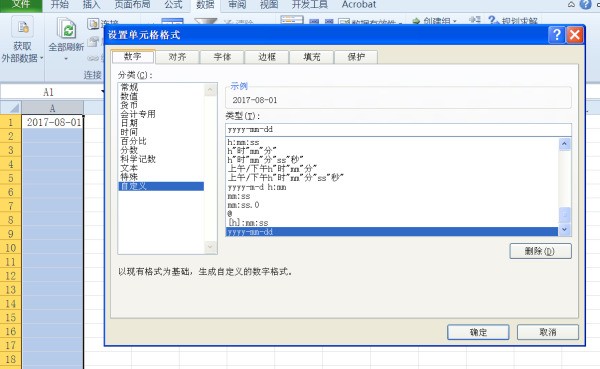600x369 pixels.
Task: Click the Excel help icon in ribbon
Action: pos(585,5)
